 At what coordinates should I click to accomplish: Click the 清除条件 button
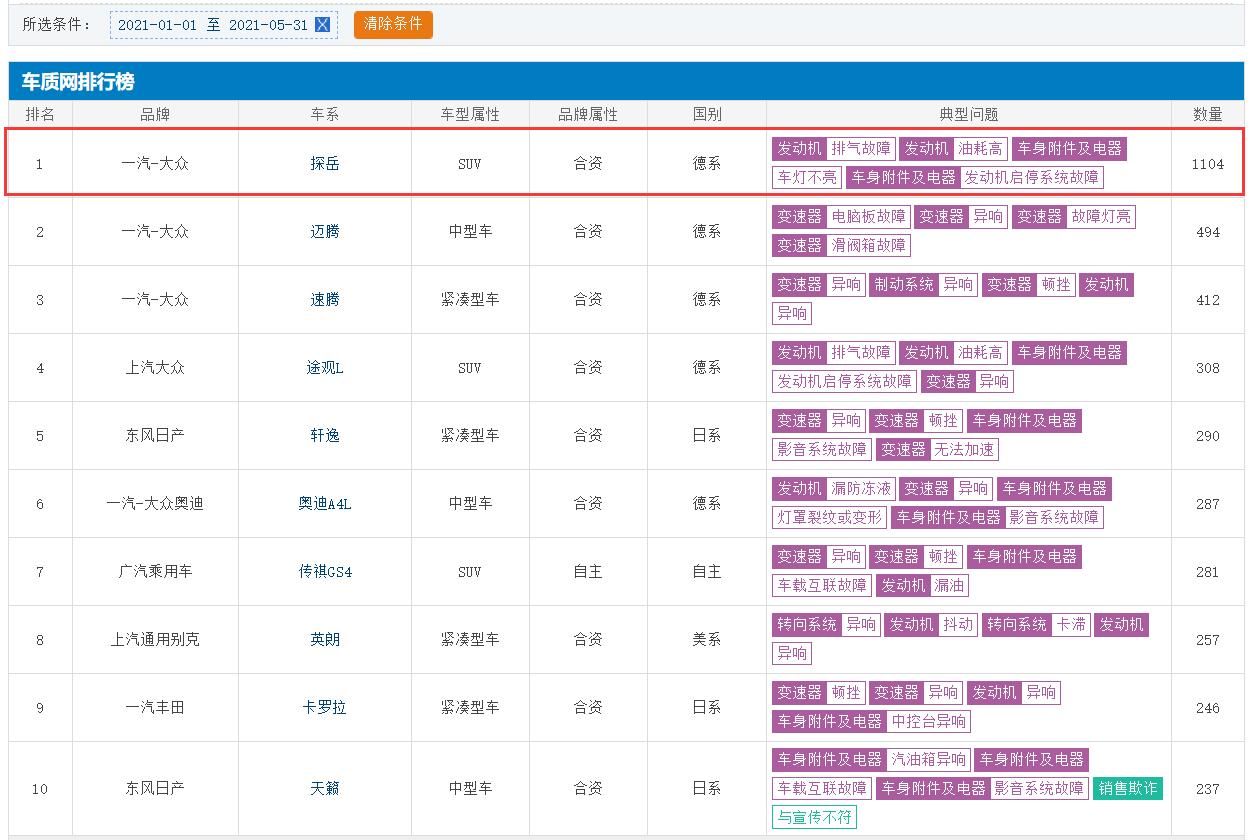pyautogui.click(x=393, y=24)
